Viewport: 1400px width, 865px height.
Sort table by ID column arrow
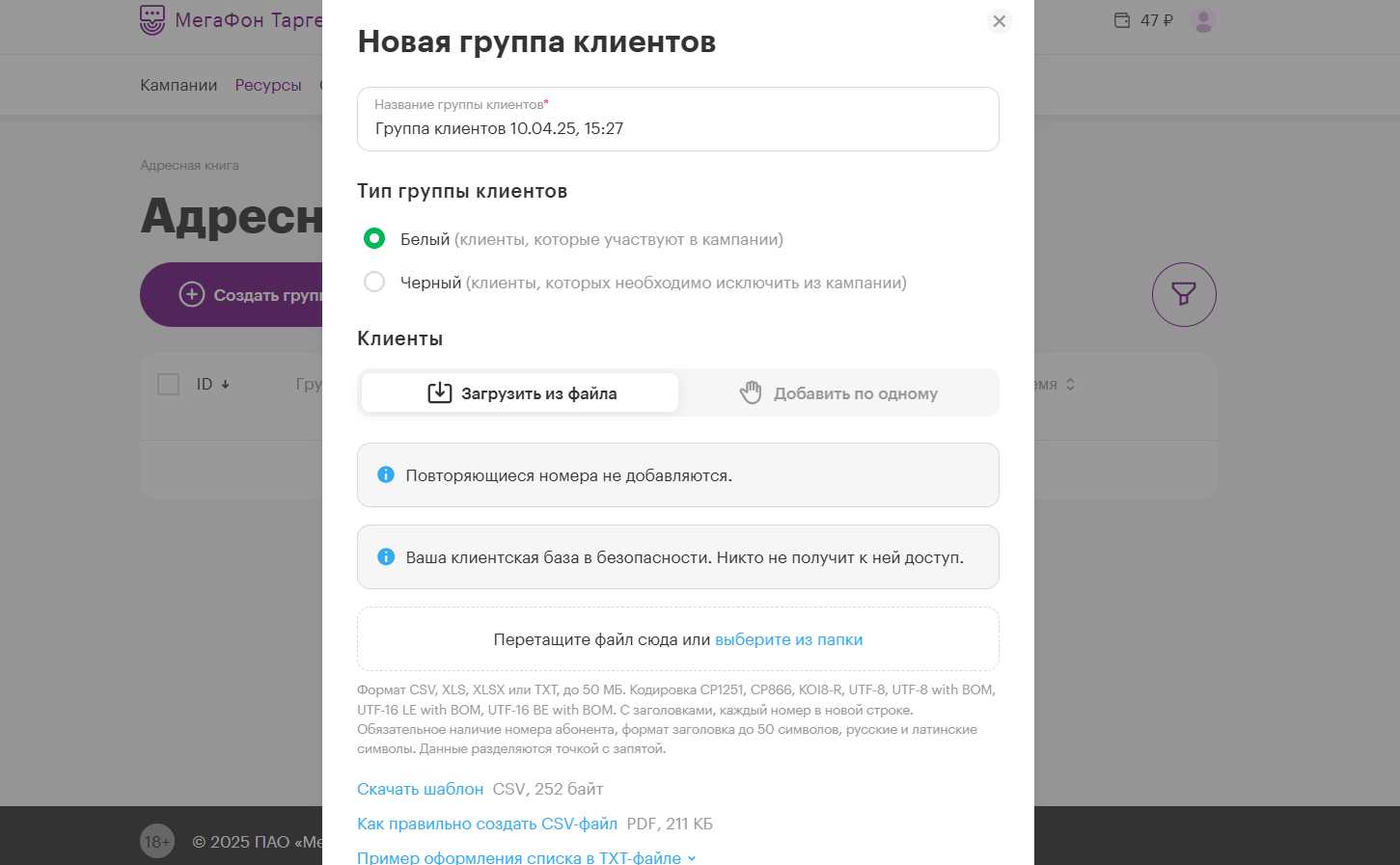tap(225, 384)
